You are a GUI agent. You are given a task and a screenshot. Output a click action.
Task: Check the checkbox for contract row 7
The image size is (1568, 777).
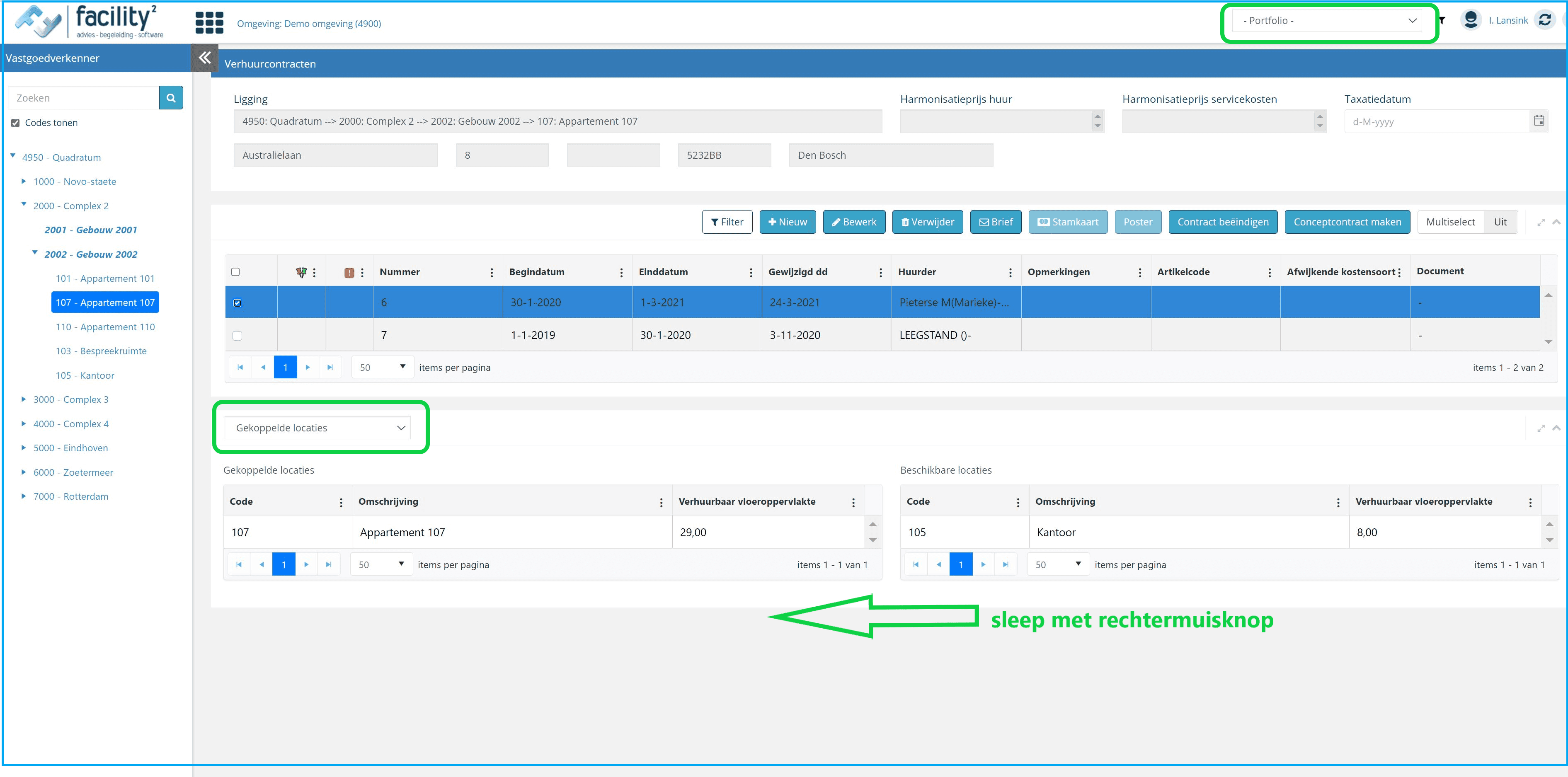pyautogui.click(x=238, y=335)
